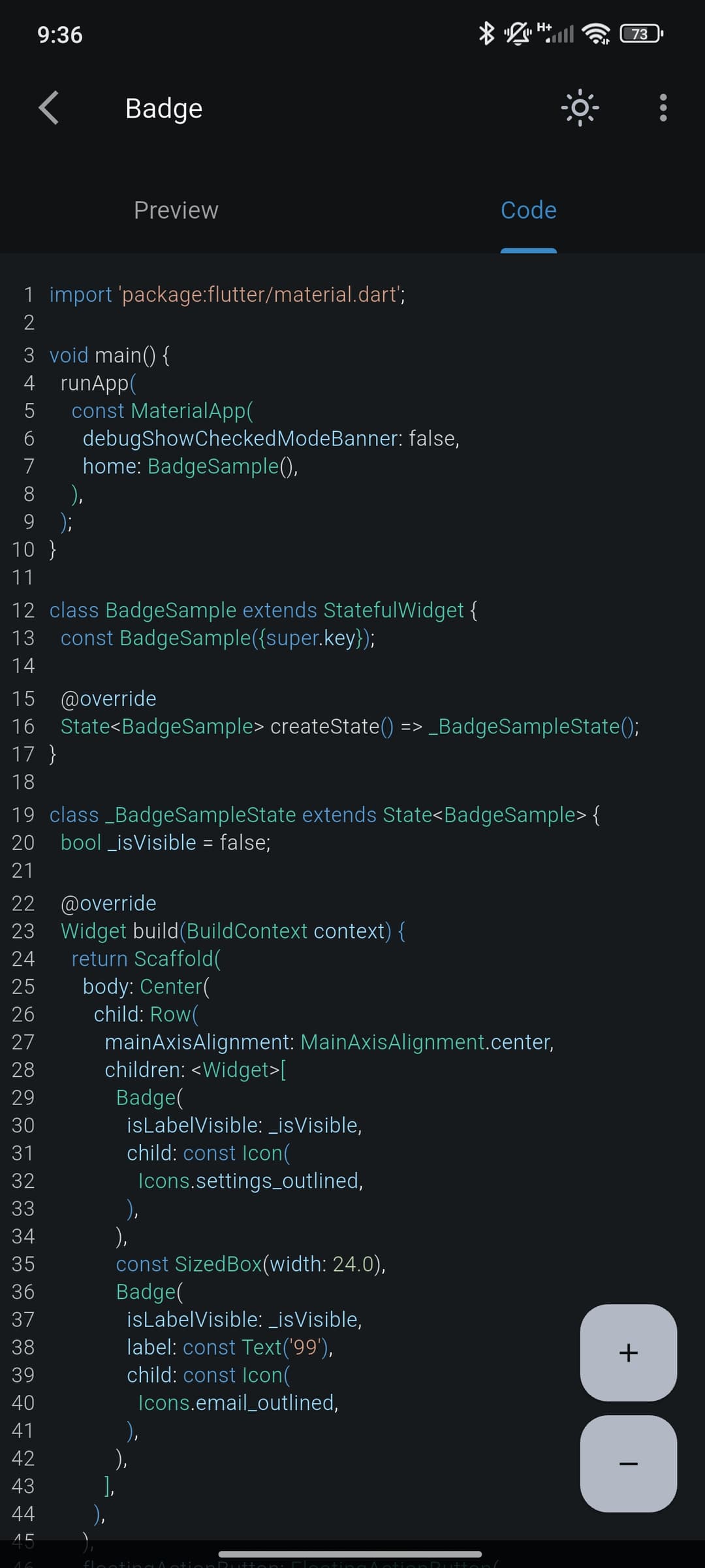The width and height of the screenshot is (705, 1568).
Task: Toggle the light/dark theme sun icon
Action: [x=580, y=108]
